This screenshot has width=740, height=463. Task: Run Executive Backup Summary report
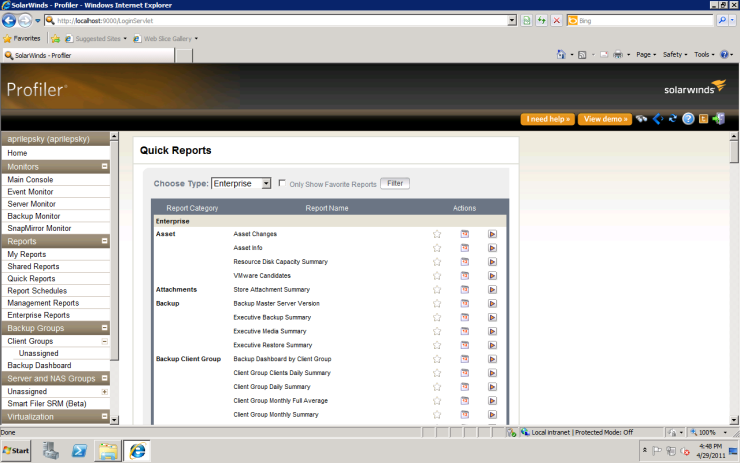pos(492,318)
